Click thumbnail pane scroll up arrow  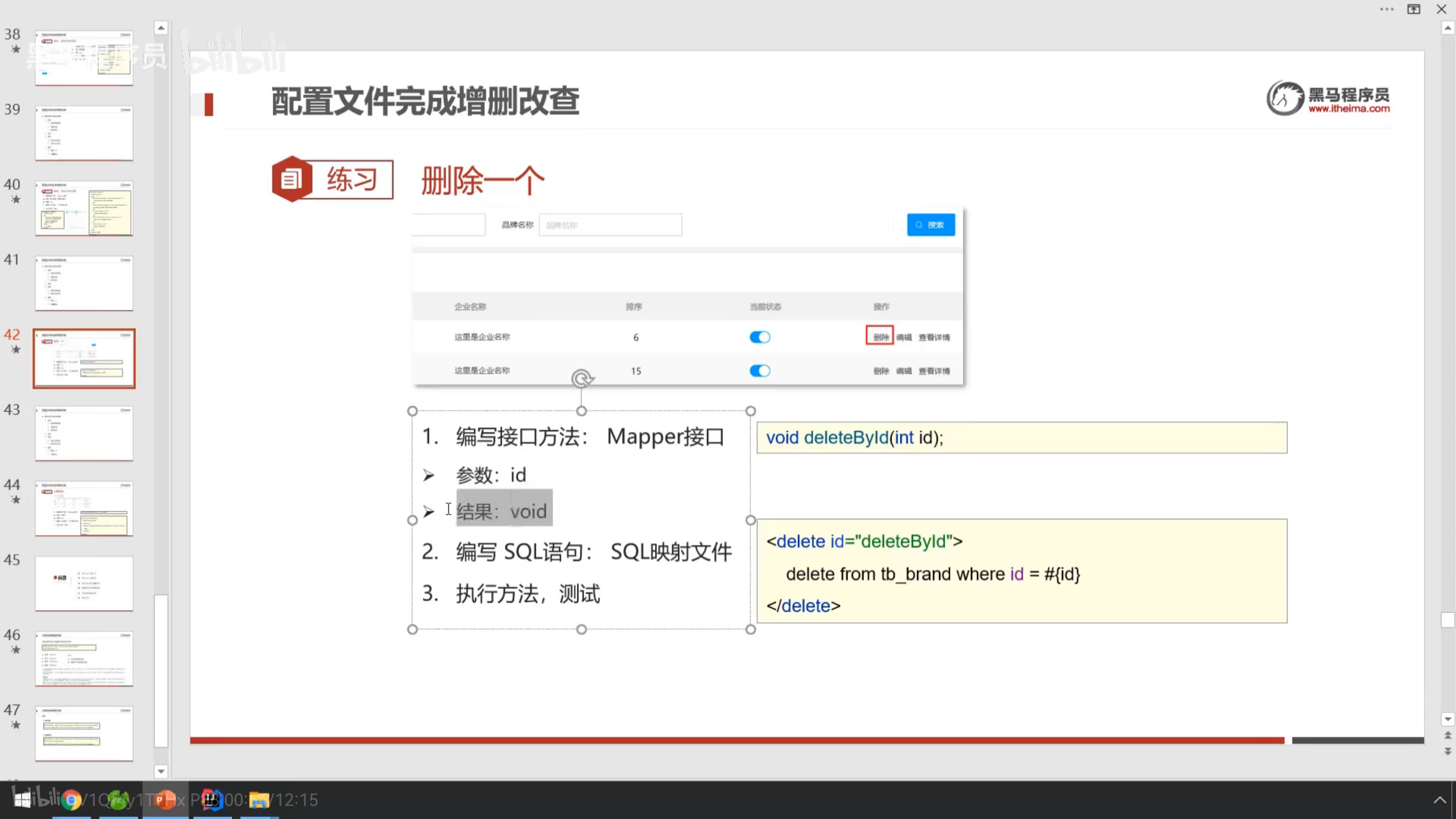(x=161, y=27)
